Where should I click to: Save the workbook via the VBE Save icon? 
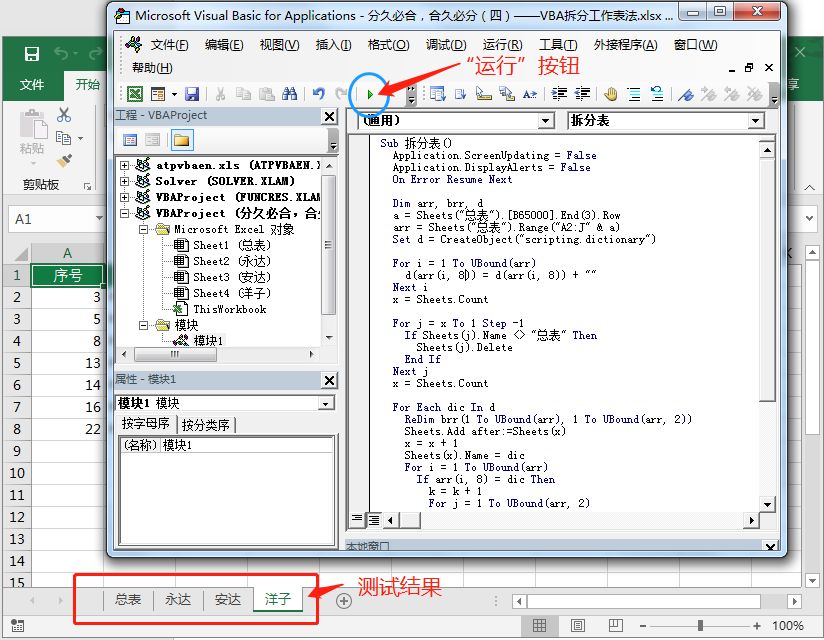(x=193, y=93)
